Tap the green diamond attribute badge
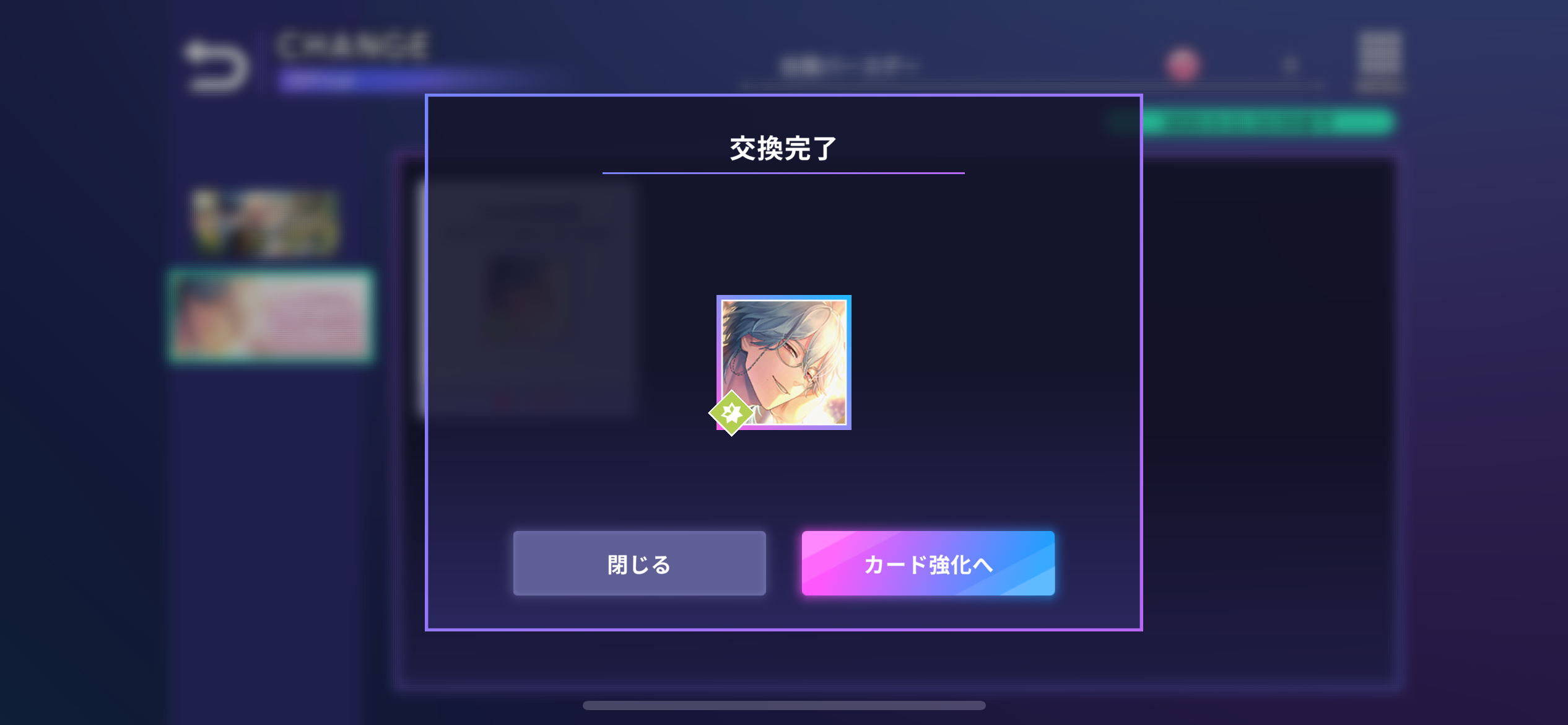 click(x=731, y=413)
